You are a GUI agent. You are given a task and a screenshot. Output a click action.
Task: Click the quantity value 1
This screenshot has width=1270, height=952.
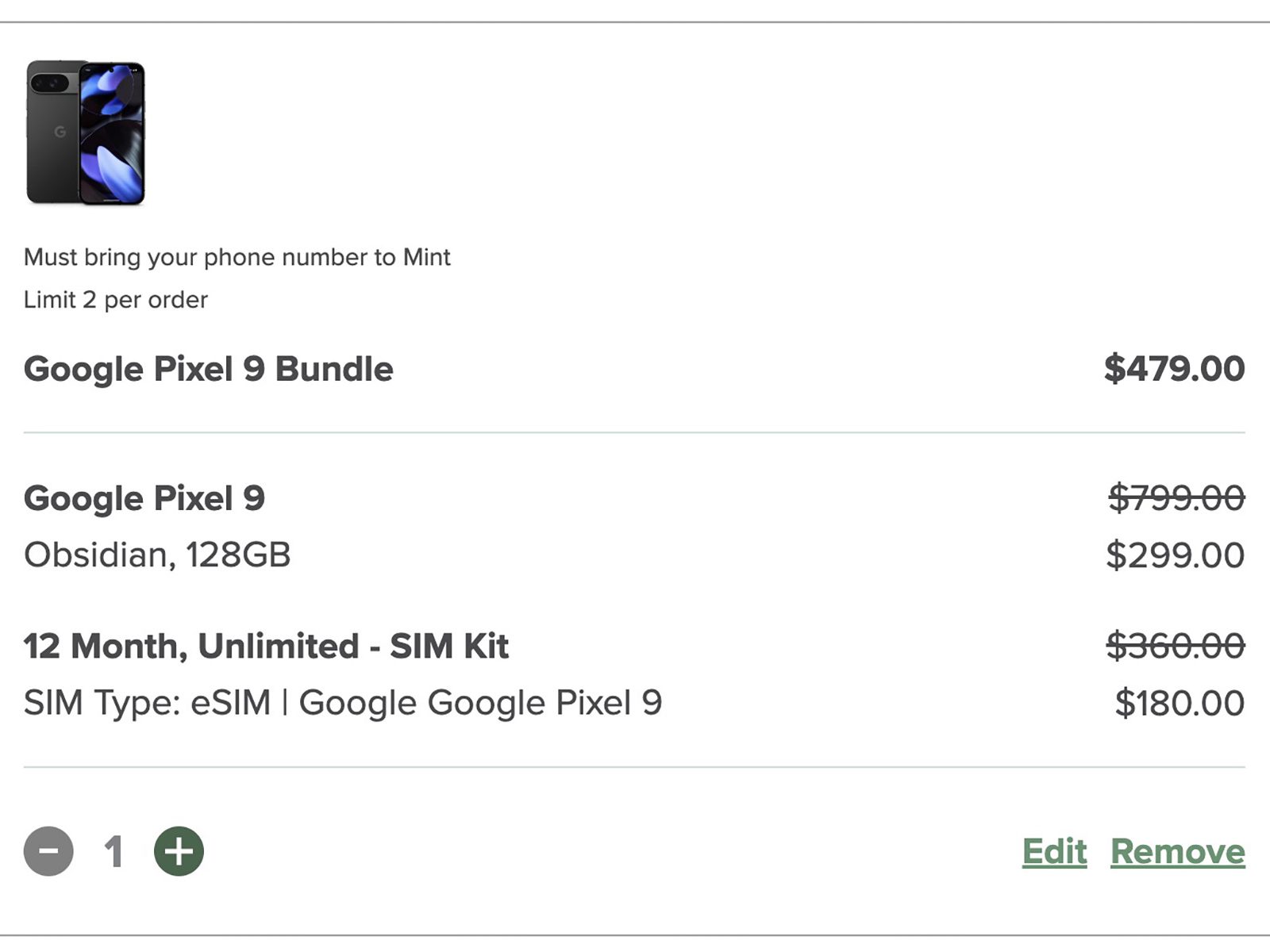tap(114, 852)
